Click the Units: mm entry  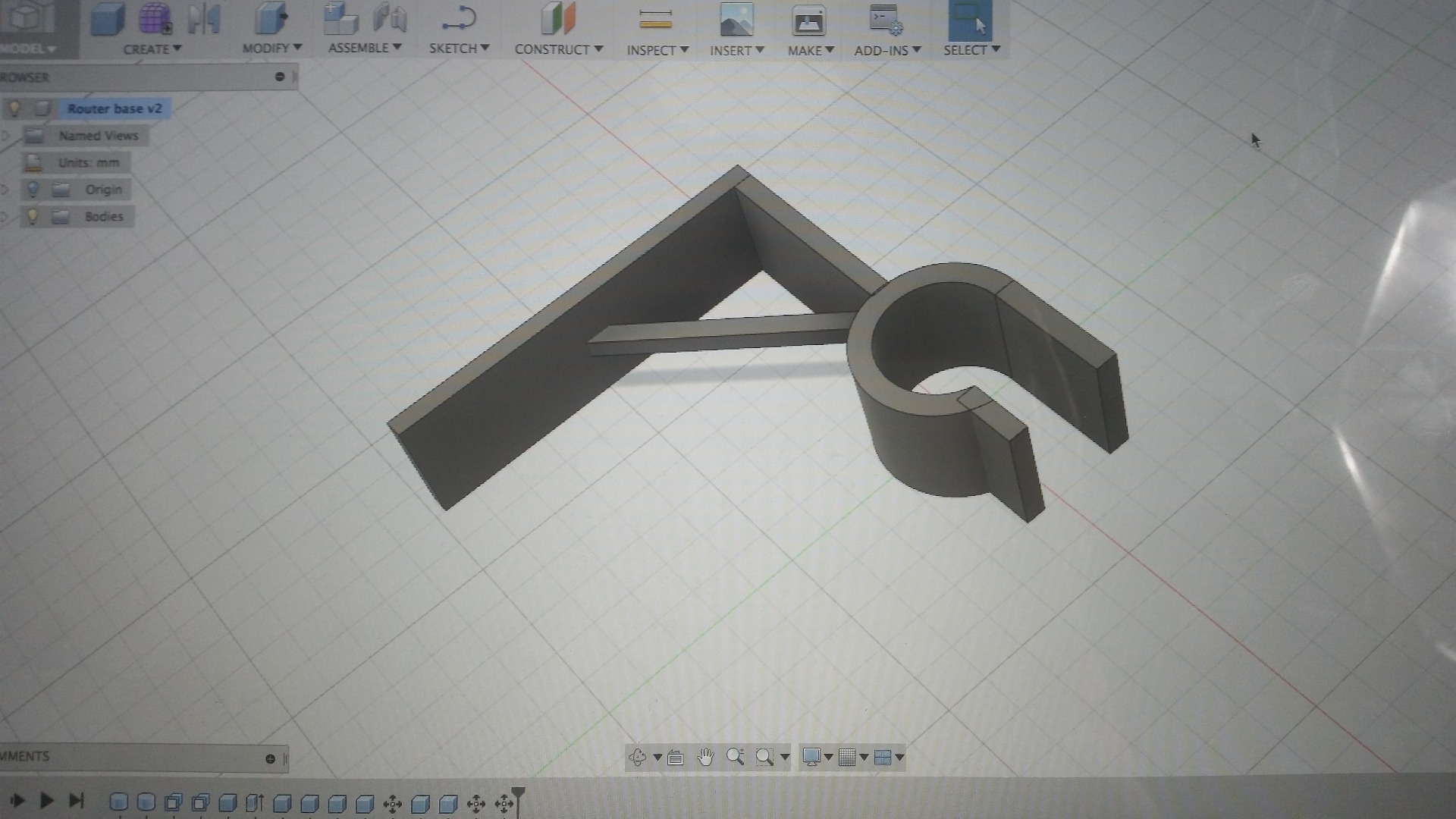point(88,162)
